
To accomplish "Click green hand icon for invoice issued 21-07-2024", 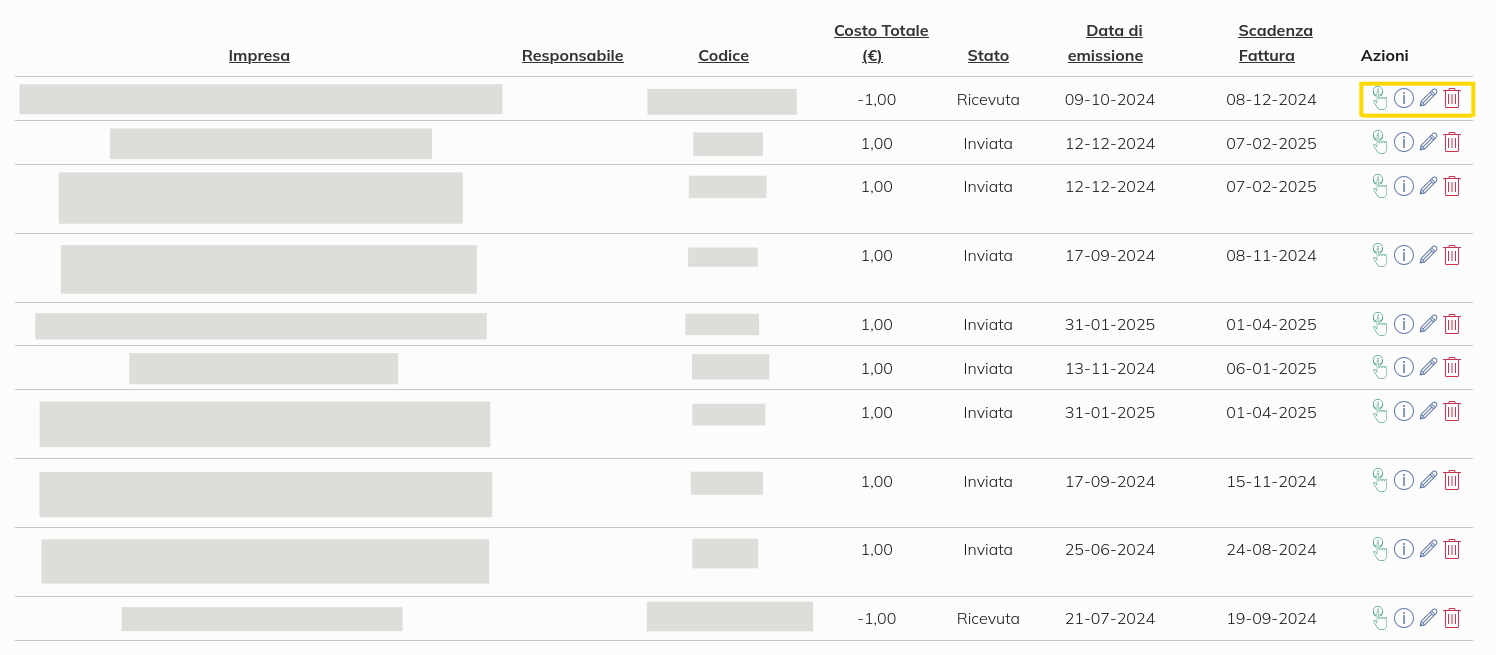I will [x=1380, y=618].
